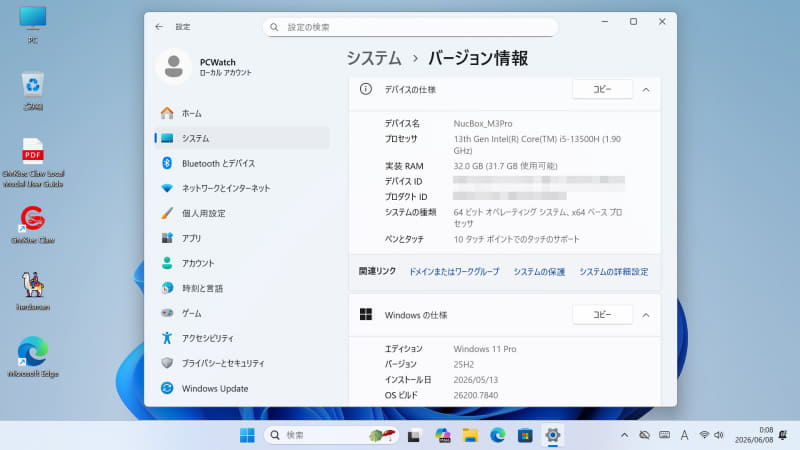The height and width of the screenshot is (450, 800).
Task: Click the search magnifier in Settings search
Action: tap(274, 27)
